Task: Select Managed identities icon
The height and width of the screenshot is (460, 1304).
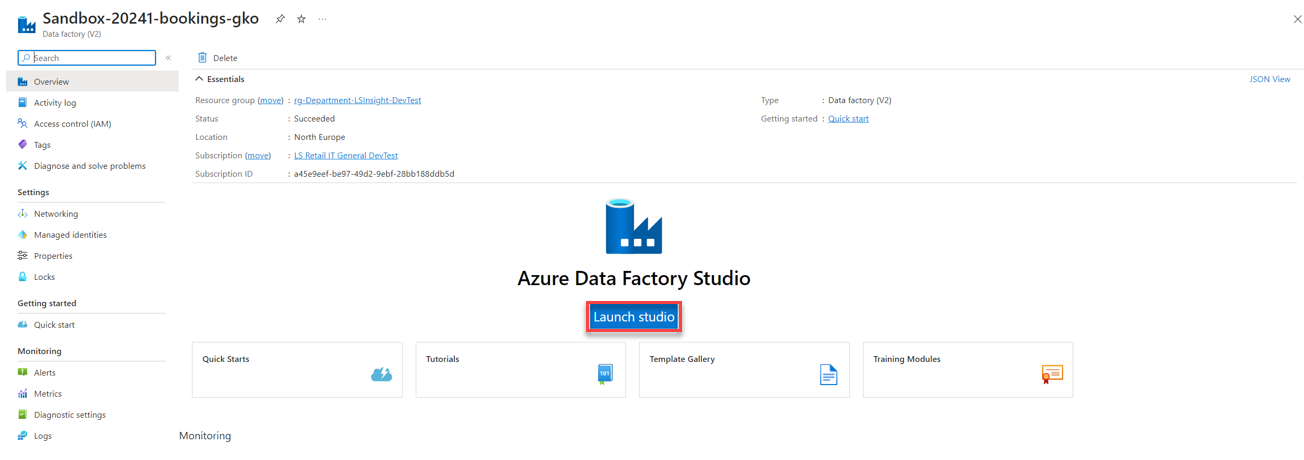Action: 22,235
